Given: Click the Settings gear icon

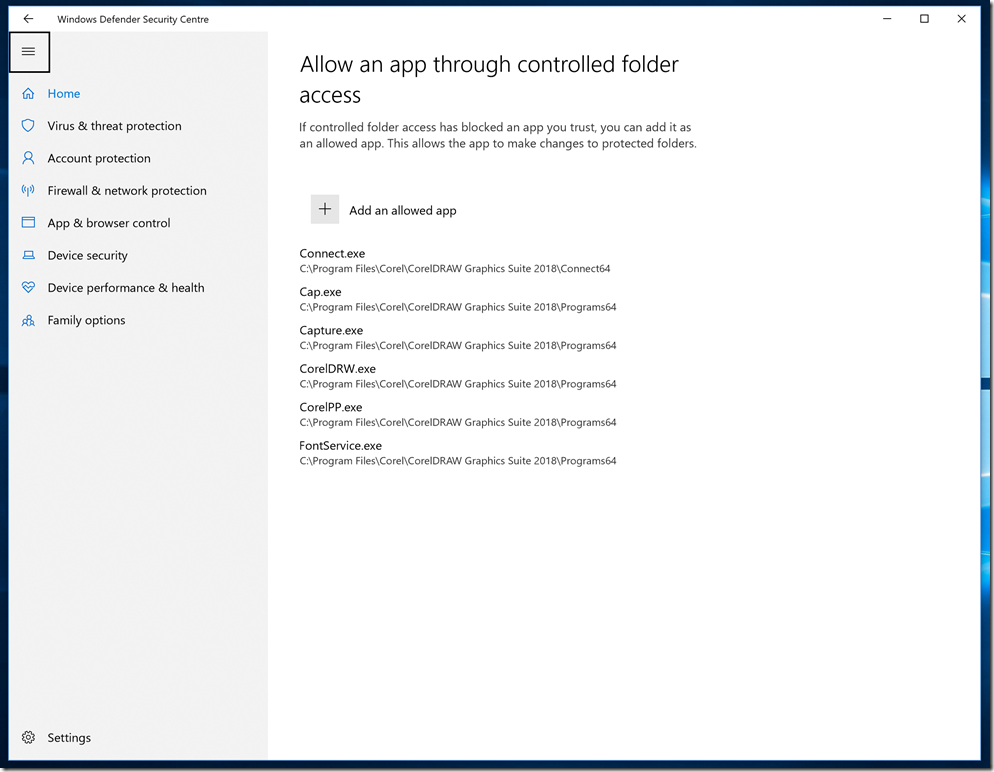Looking at the screenshot, I should pos(28,738).
